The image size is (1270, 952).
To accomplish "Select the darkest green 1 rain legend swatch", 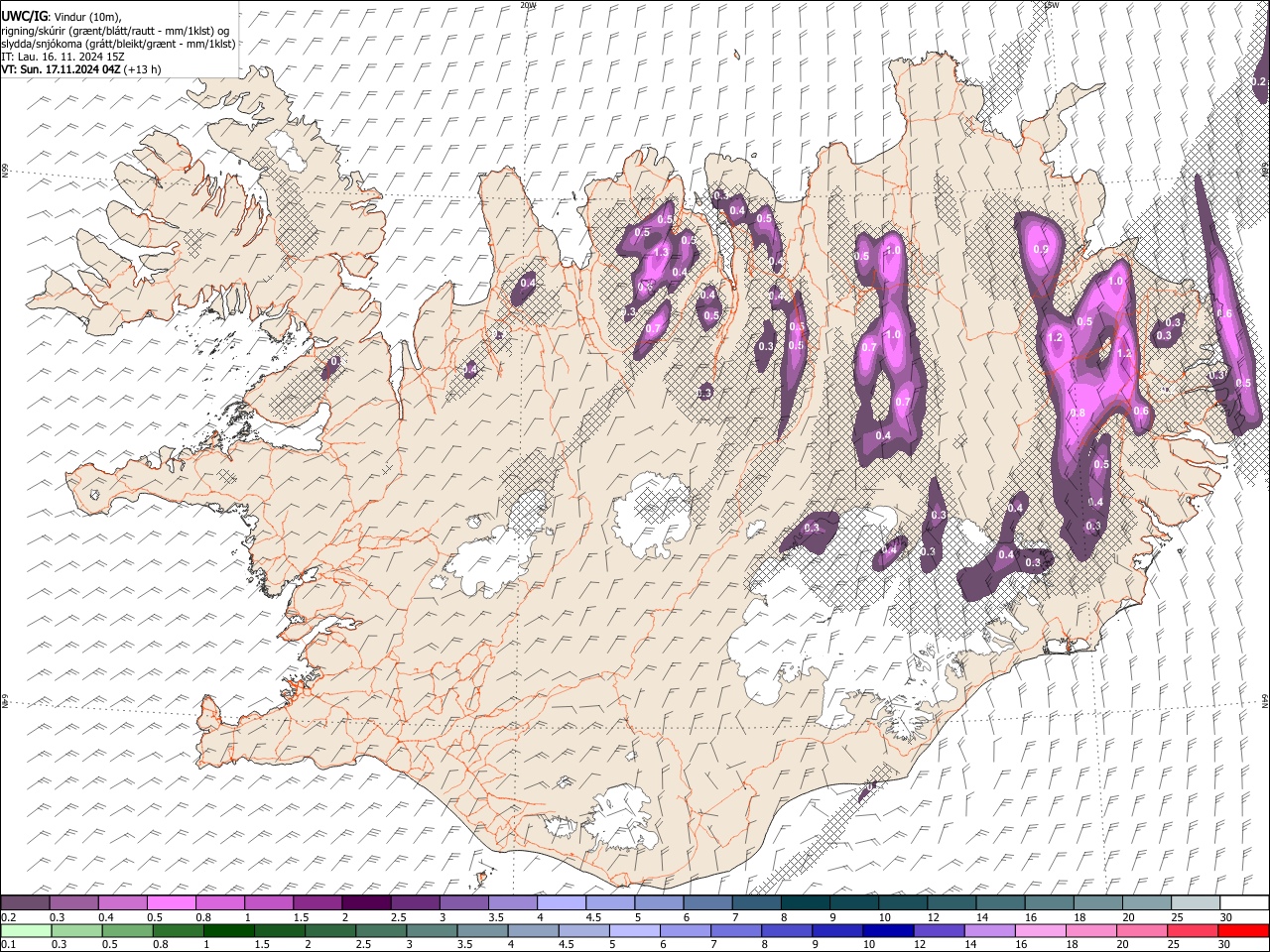I will (229, 930).
